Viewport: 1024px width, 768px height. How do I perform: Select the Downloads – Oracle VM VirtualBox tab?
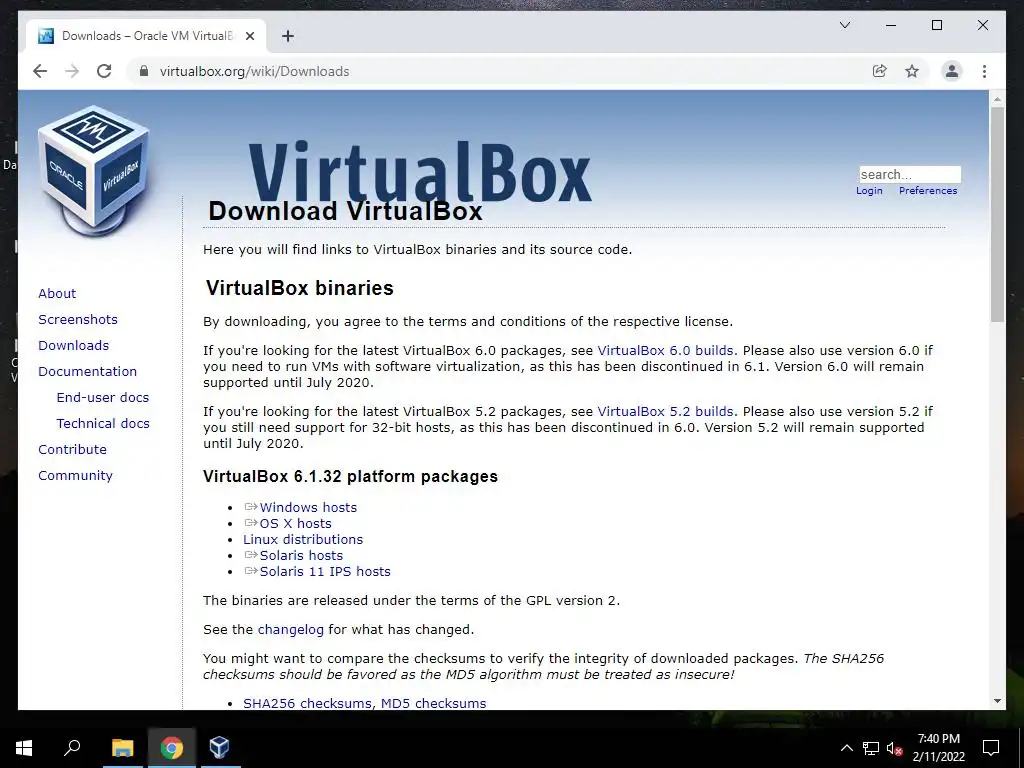(146, 36)
